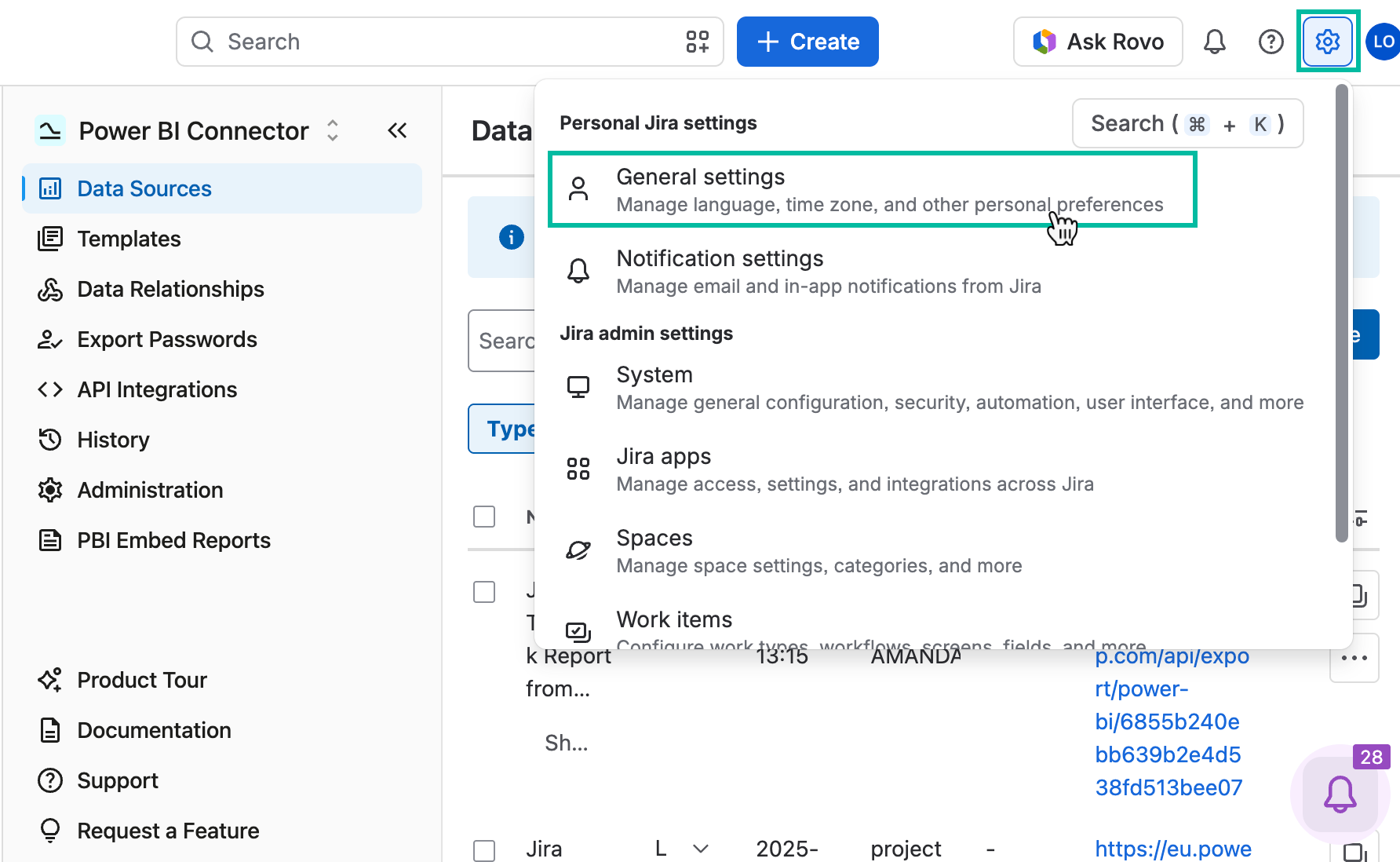Collapse the sidebar with double chevron

tap(397, 130)
